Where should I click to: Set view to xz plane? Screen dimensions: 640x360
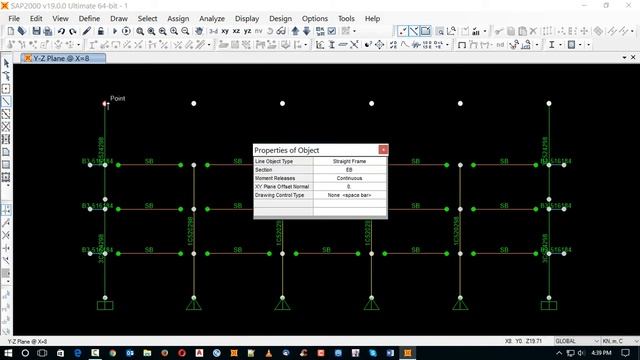[x=236, y=31]
